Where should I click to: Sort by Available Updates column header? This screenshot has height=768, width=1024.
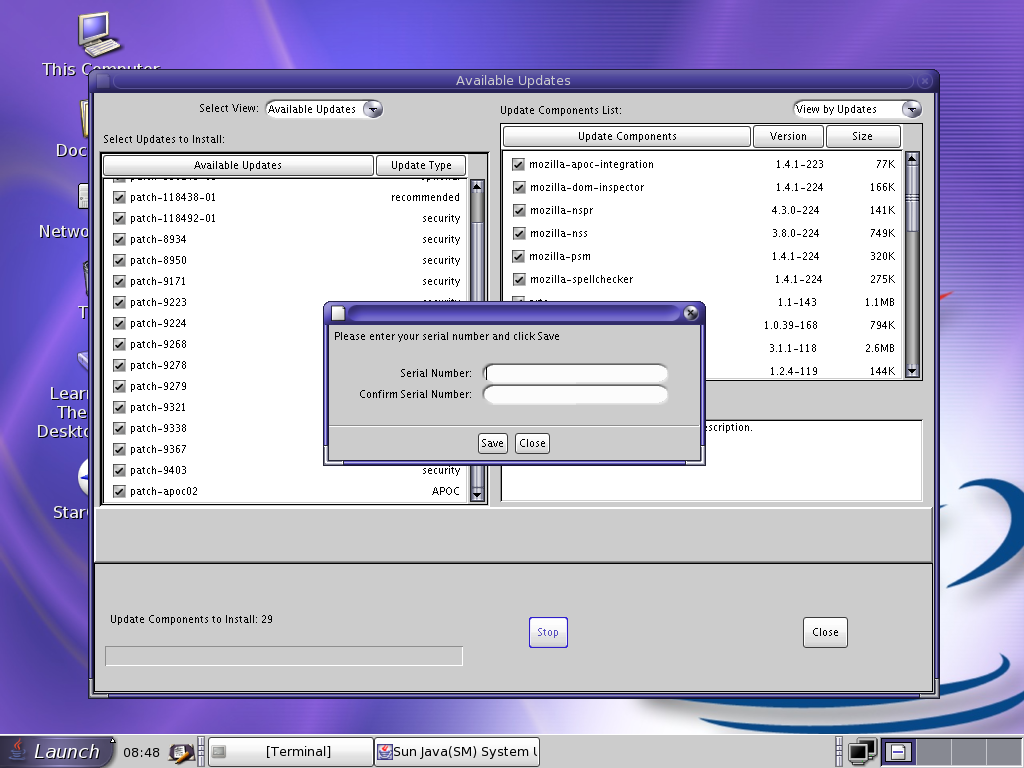click(238, 165)
